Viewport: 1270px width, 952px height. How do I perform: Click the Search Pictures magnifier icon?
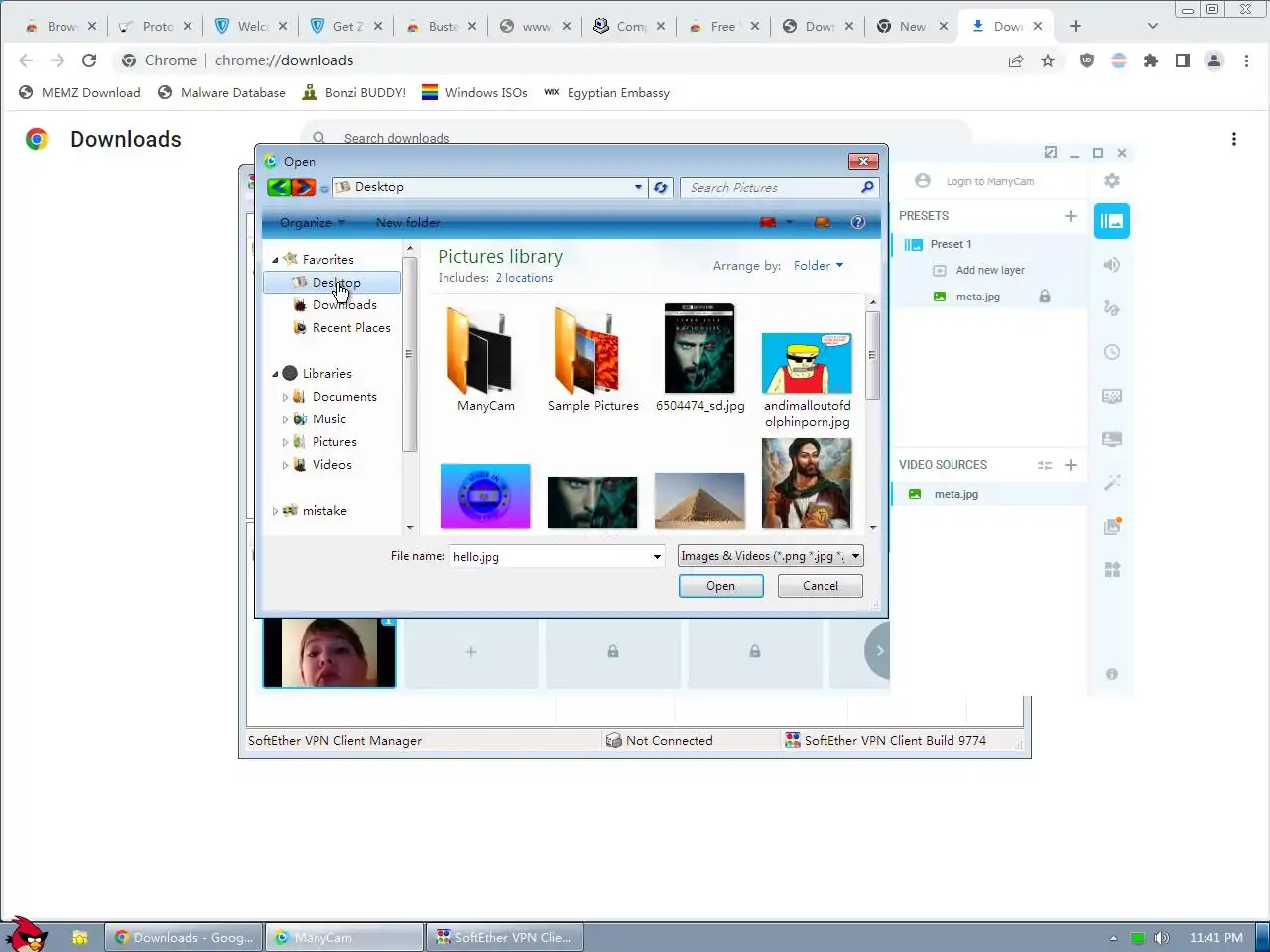point(867,187)
